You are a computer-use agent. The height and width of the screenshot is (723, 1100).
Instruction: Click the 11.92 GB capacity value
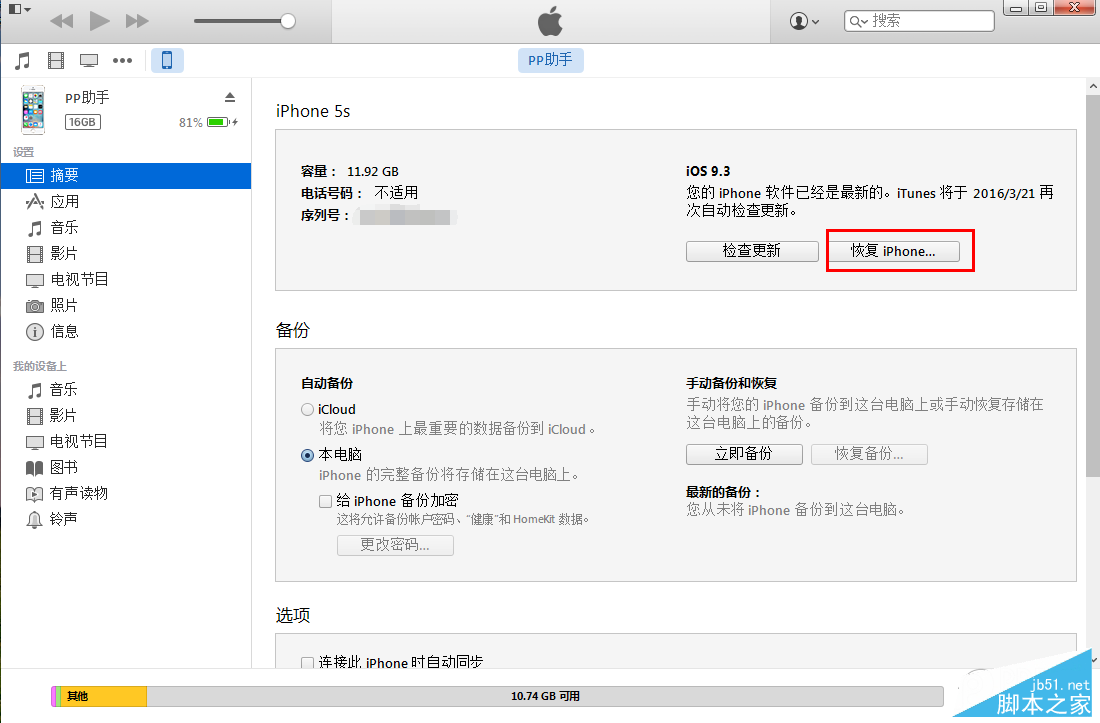[373, 171]
